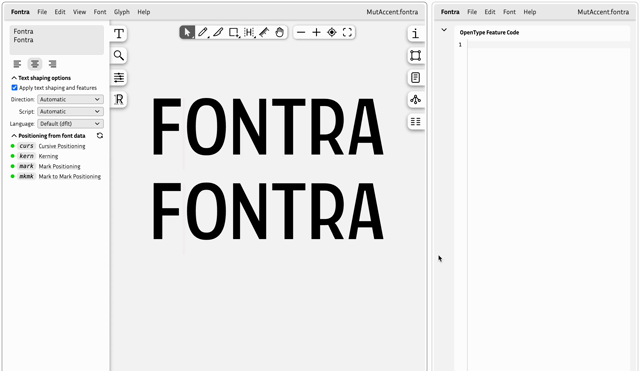The width and height of the screenshot is (640, 371).
Task: Click MutAccent.fontra title in feature code window
Action: [603, 12]
